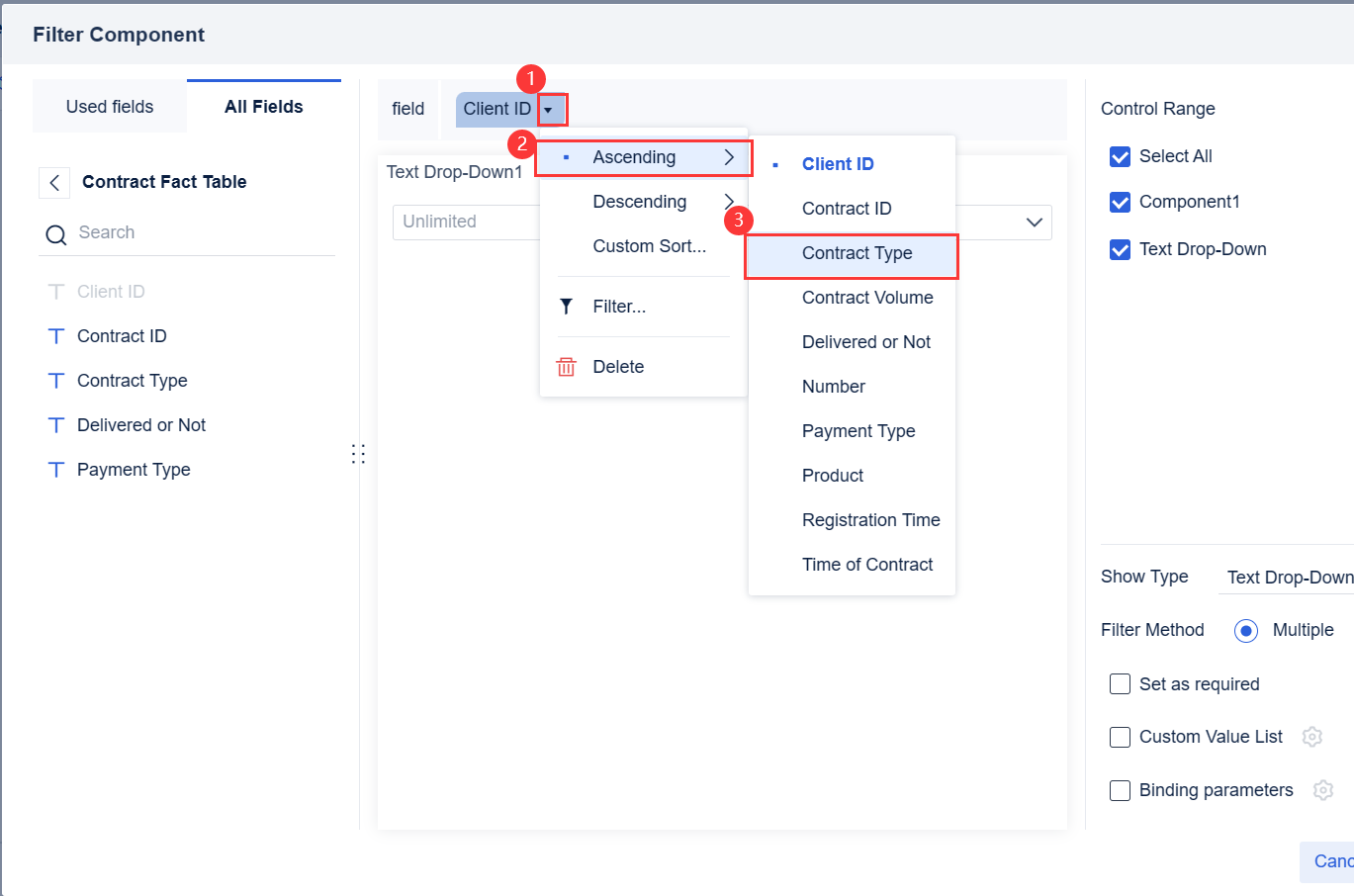The height and width of the screenshot is (896, 1354).
Task: Open Binding parameters gear settings
Action: coord(1323,790)
